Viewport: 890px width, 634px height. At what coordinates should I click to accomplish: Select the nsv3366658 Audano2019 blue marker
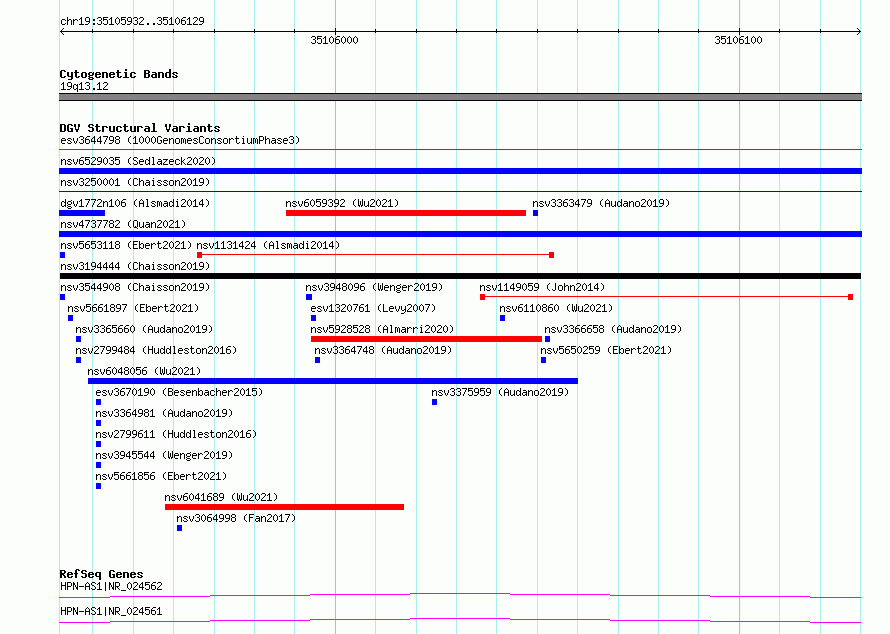pos(547,339)
